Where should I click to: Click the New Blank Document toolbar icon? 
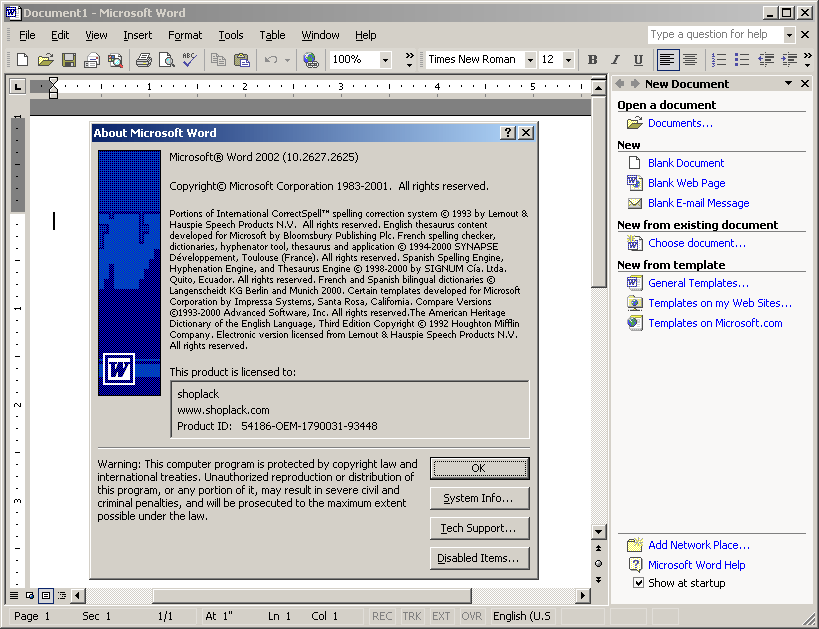(x=22, y=60)
